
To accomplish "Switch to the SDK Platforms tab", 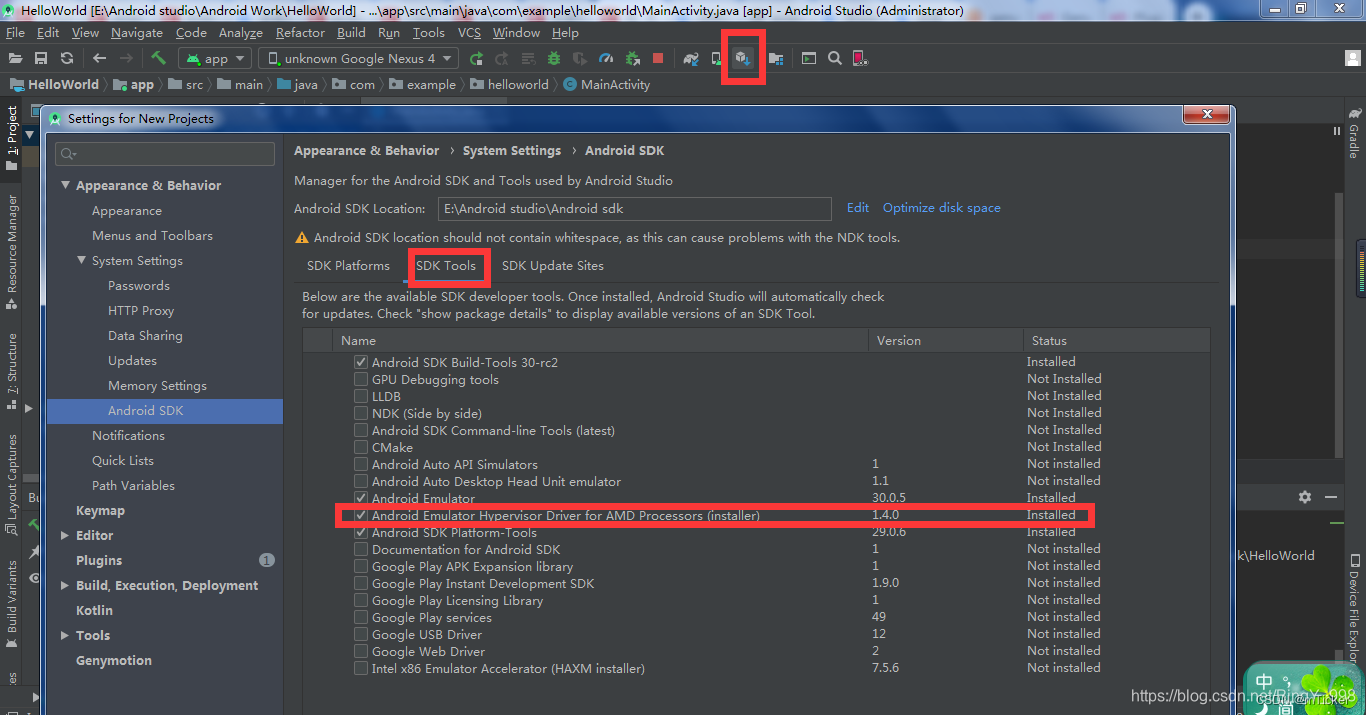I will (x=348, y=265).
